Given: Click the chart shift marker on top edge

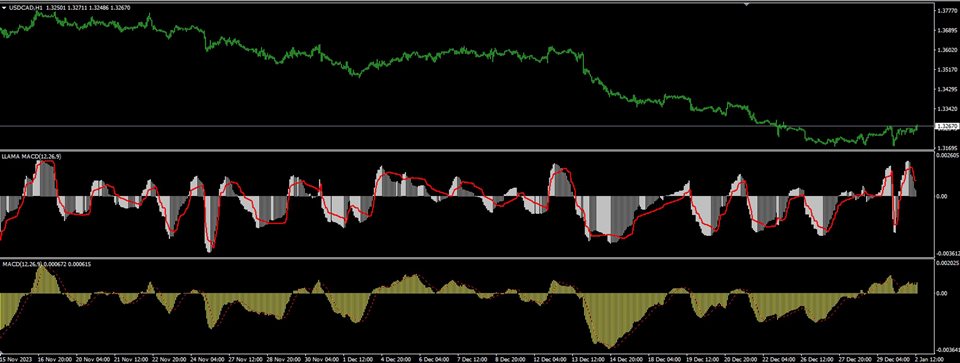Looking at the screenshot, I should click(x=746, y=3).
